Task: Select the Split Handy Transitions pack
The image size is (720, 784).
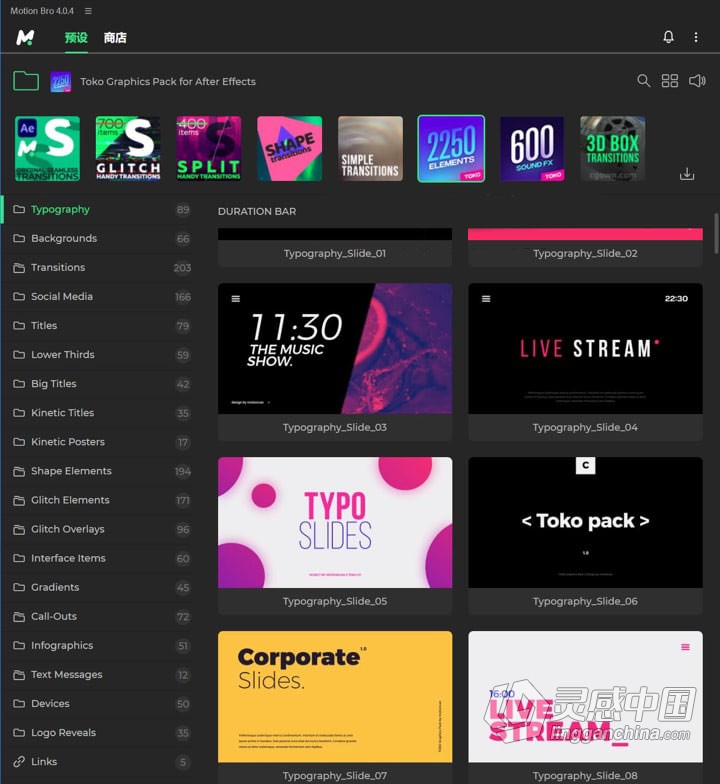Action: [x=208, y=148]
